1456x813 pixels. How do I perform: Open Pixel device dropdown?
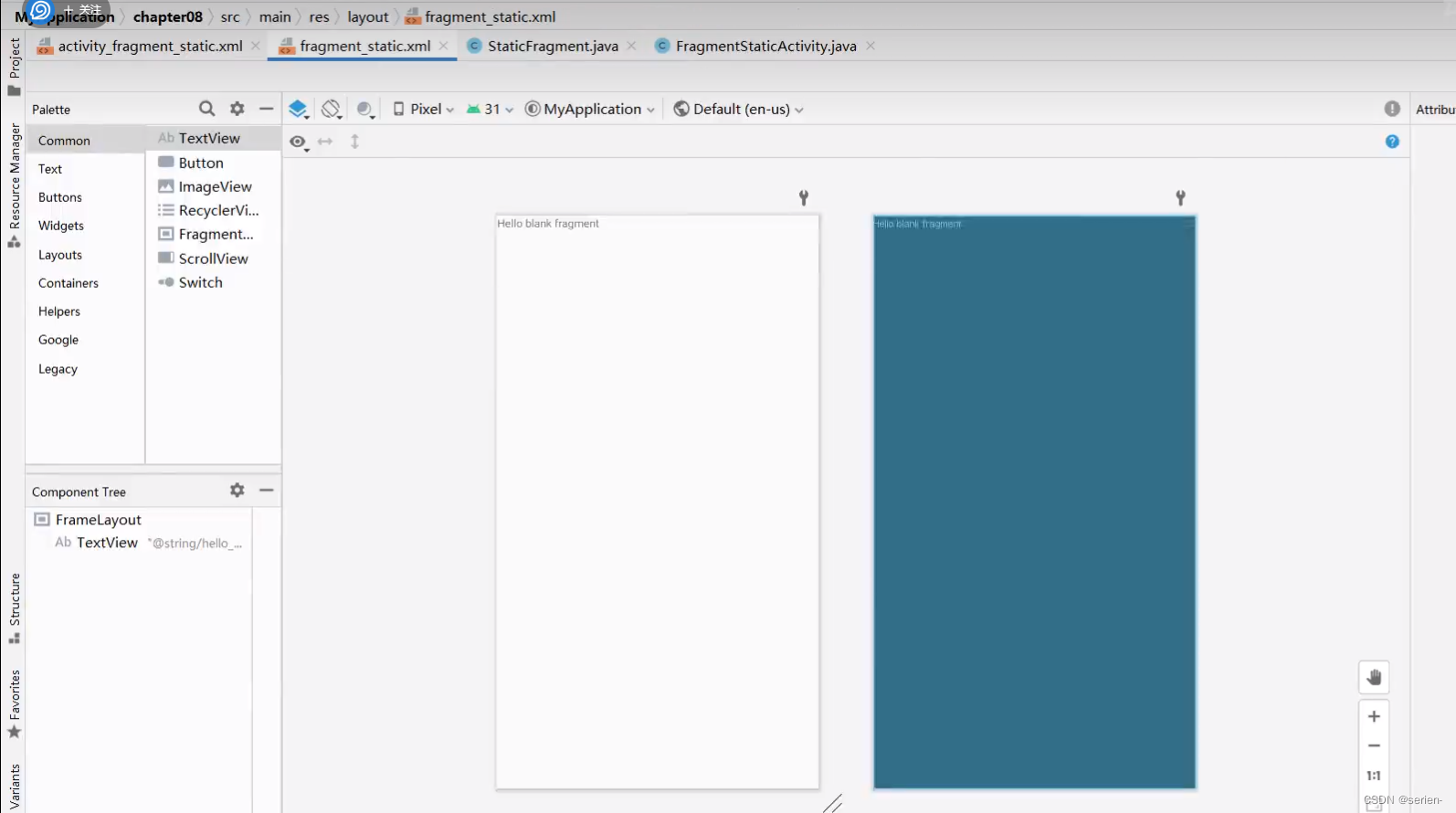coord(423,109)
